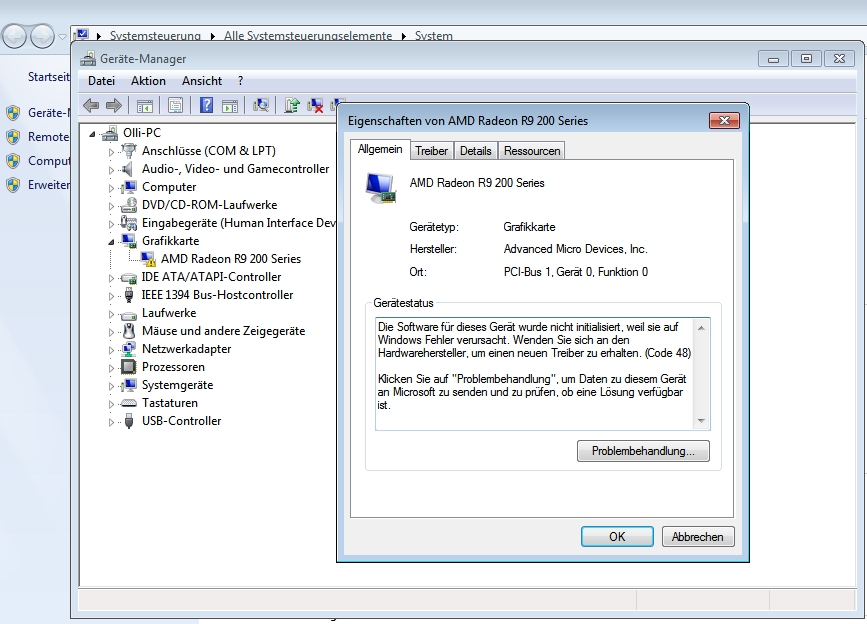The width and height of the screenshot is (867, 624).
Task: Click AMD Radeon warning icon in tree
Action: click(x=148, y=259)
